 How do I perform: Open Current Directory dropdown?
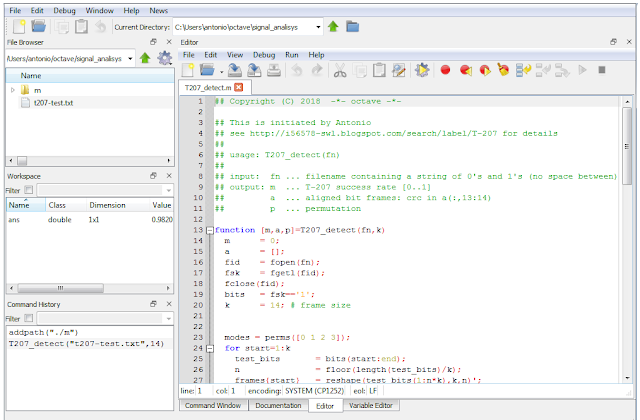[318, 27]
